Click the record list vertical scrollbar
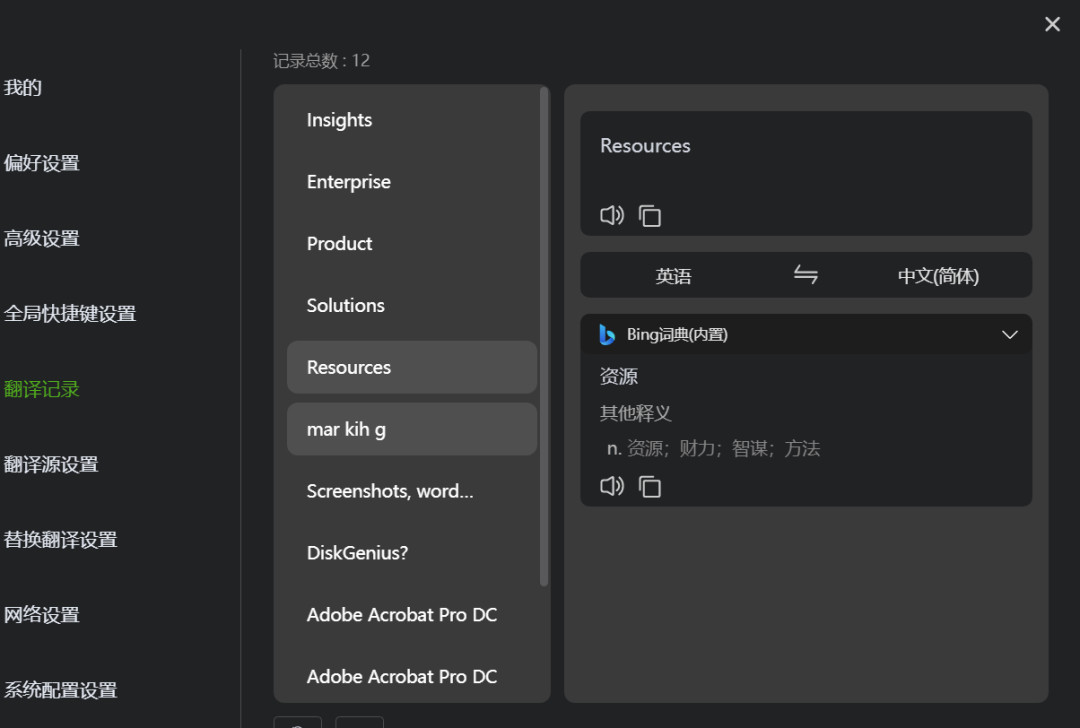Viewport: 1080px width, 728px height. coord(543,337)
